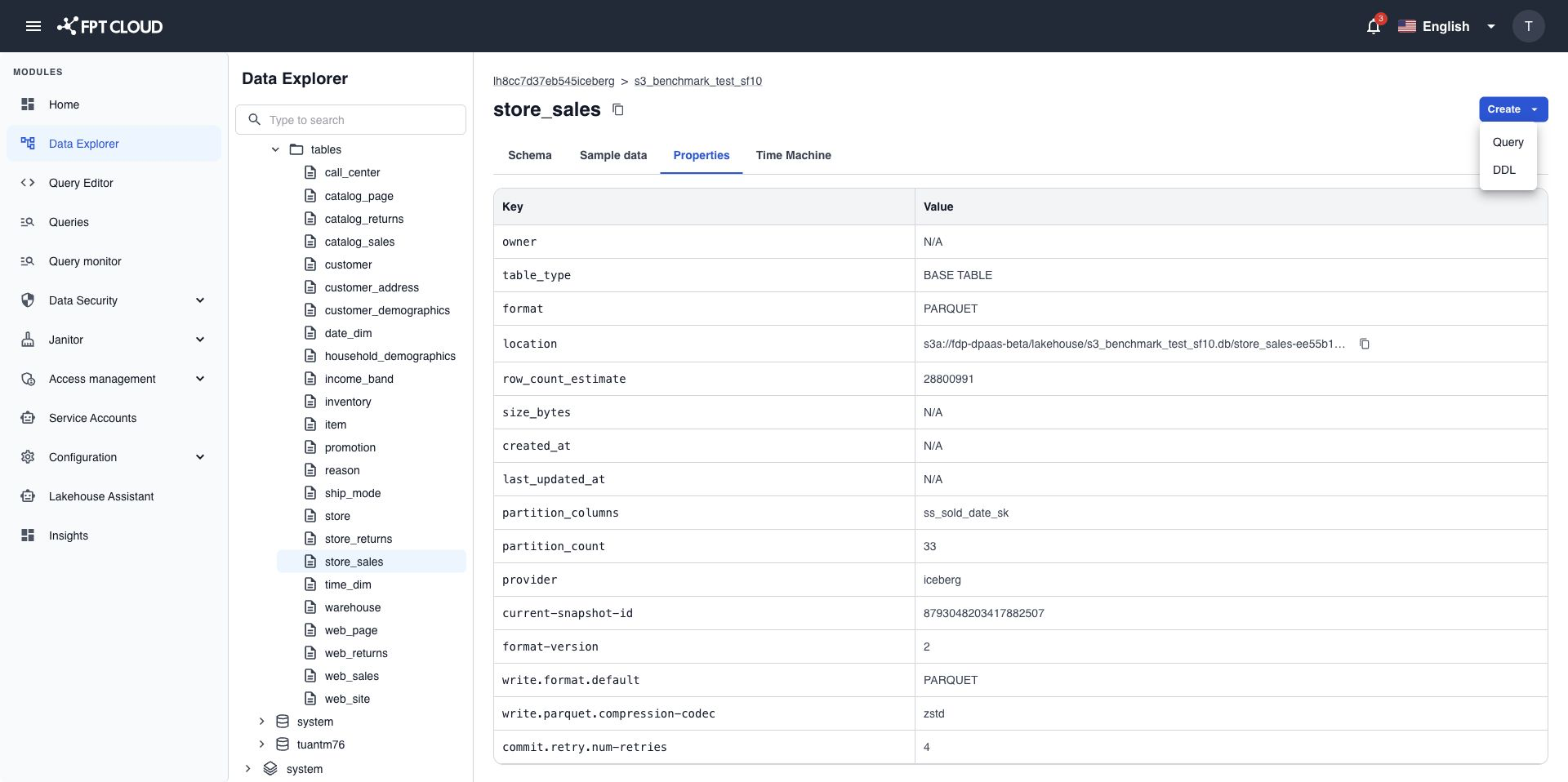Screen dimensions: 1568x782
Task: Click the search magnifier icon
Action: click(255, 120)
